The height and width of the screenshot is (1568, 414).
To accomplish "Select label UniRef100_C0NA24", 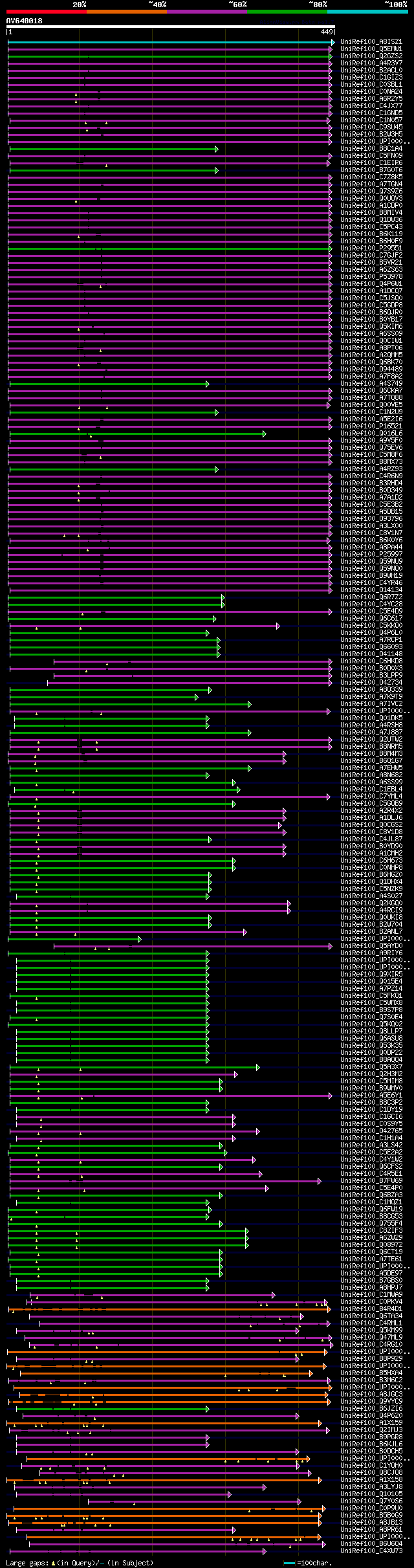I will 371,92.
